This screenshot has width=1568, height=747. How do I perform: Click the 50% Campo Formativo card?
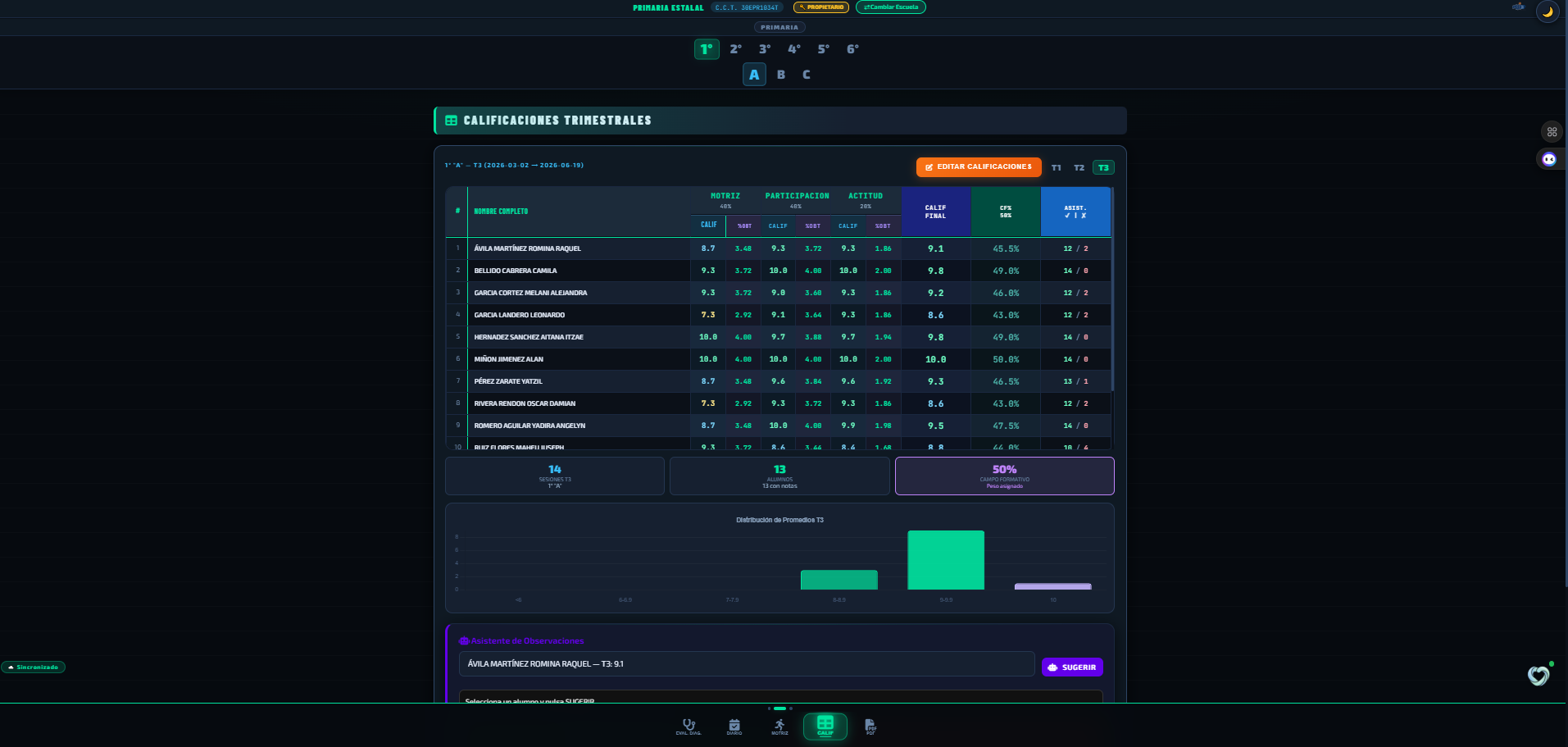click(1005, 476)
